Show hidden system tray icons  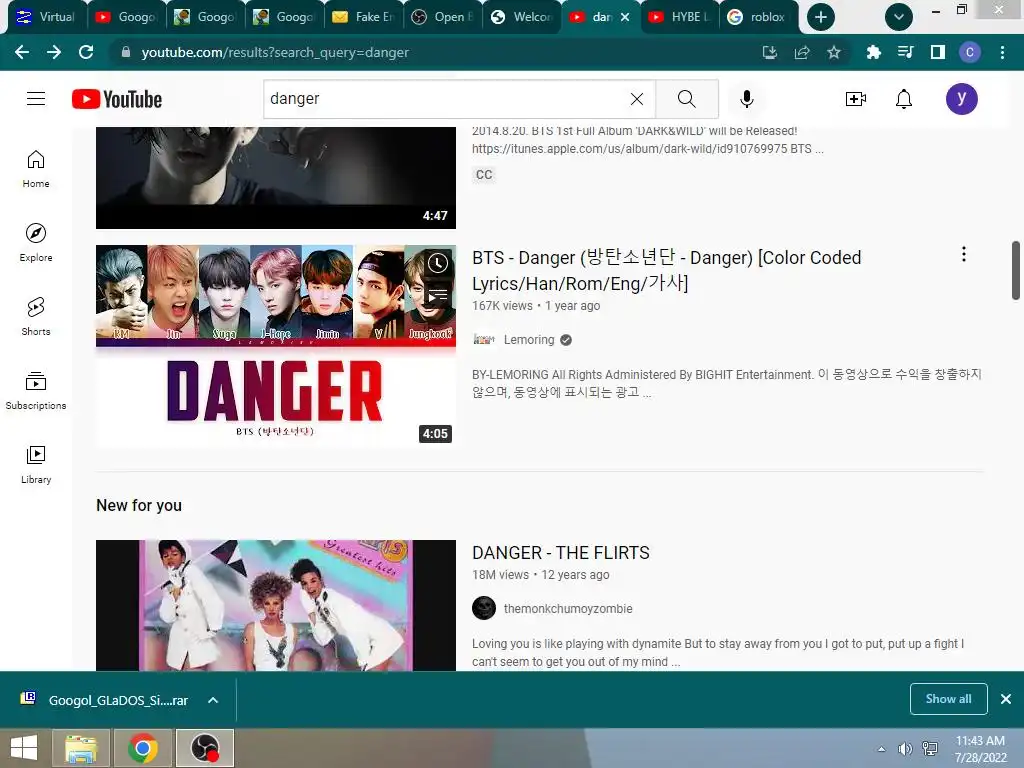882,749
